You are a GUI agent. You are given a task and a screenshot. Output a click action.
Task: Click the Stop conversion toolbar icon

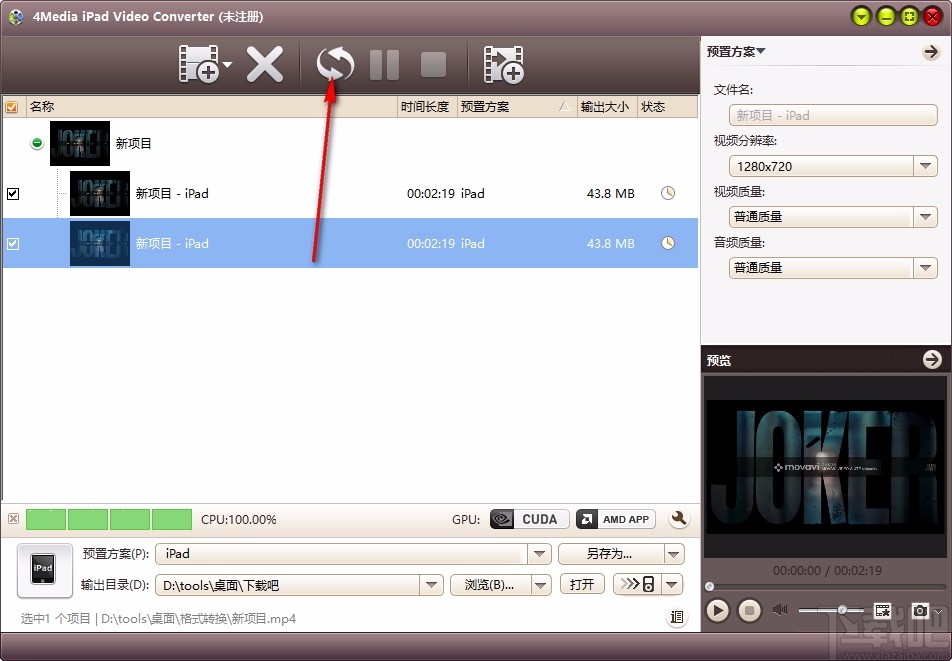click(432, 63)
